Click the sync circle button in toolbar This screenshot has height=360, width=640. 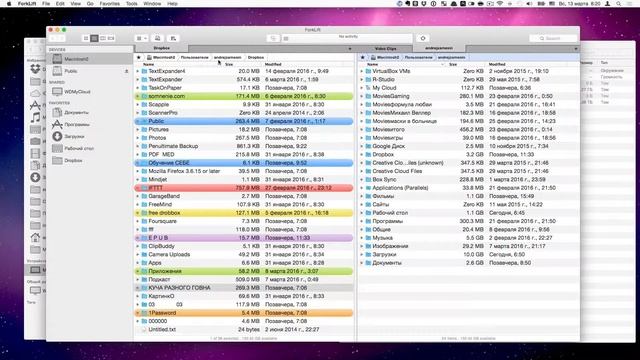pos(423,38)
